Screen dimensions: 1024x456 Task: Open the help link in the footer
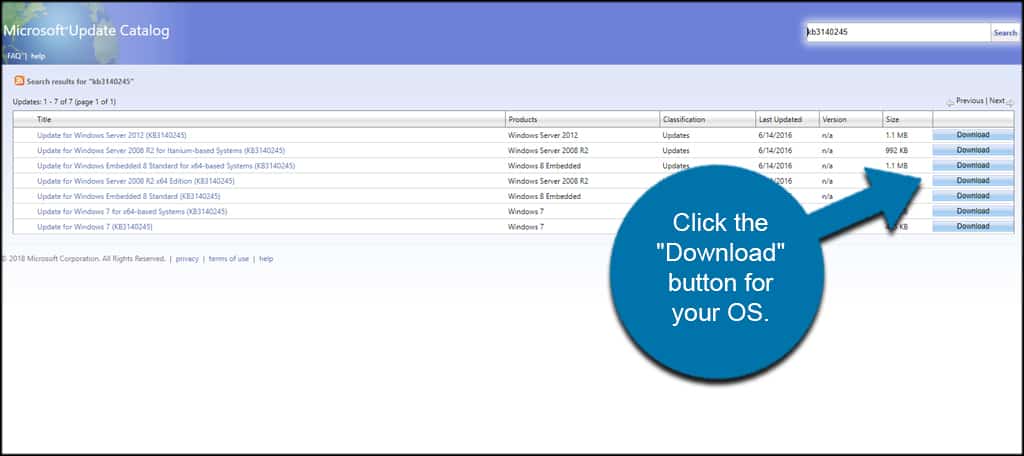[266, 259]
